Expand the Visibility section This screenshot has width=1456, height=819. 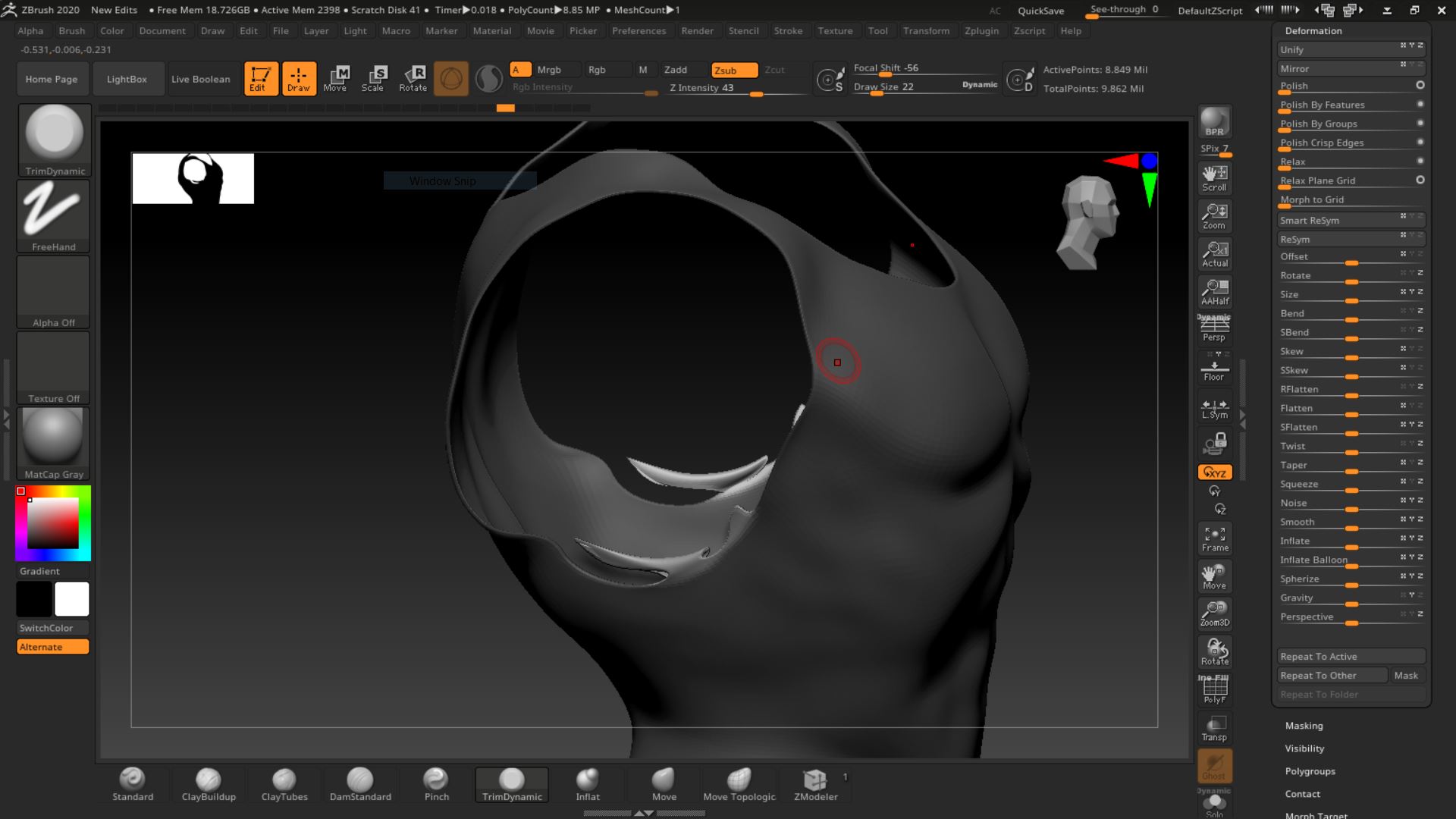[1304, 748]
